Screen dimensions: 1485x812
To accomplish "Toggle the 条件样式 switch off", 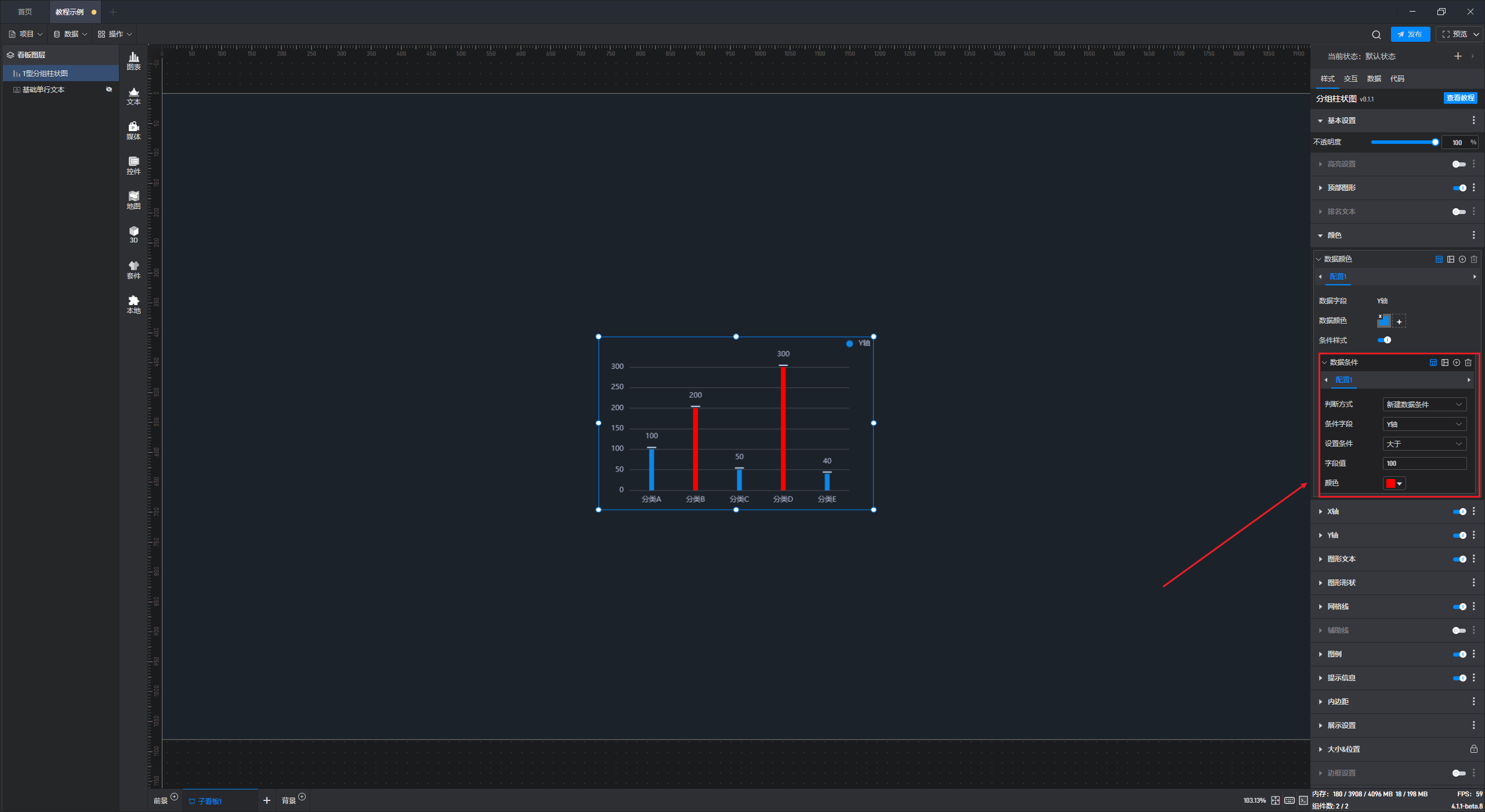I will (1384, 340).
